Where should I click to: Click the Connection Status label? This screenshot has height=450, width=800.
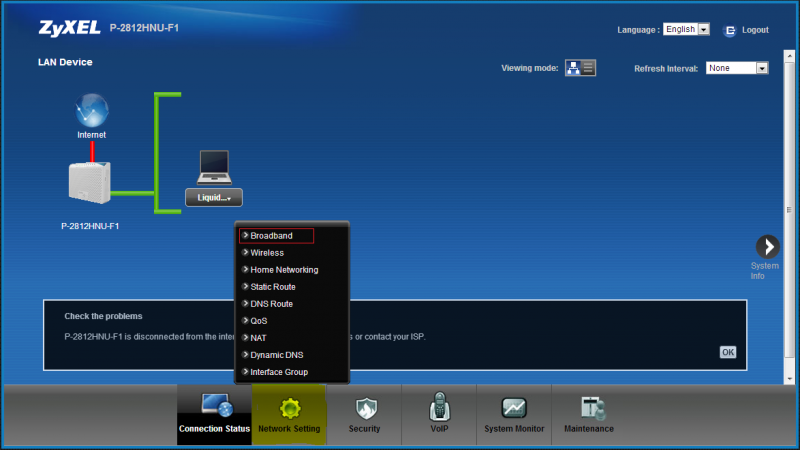point(214,429)
